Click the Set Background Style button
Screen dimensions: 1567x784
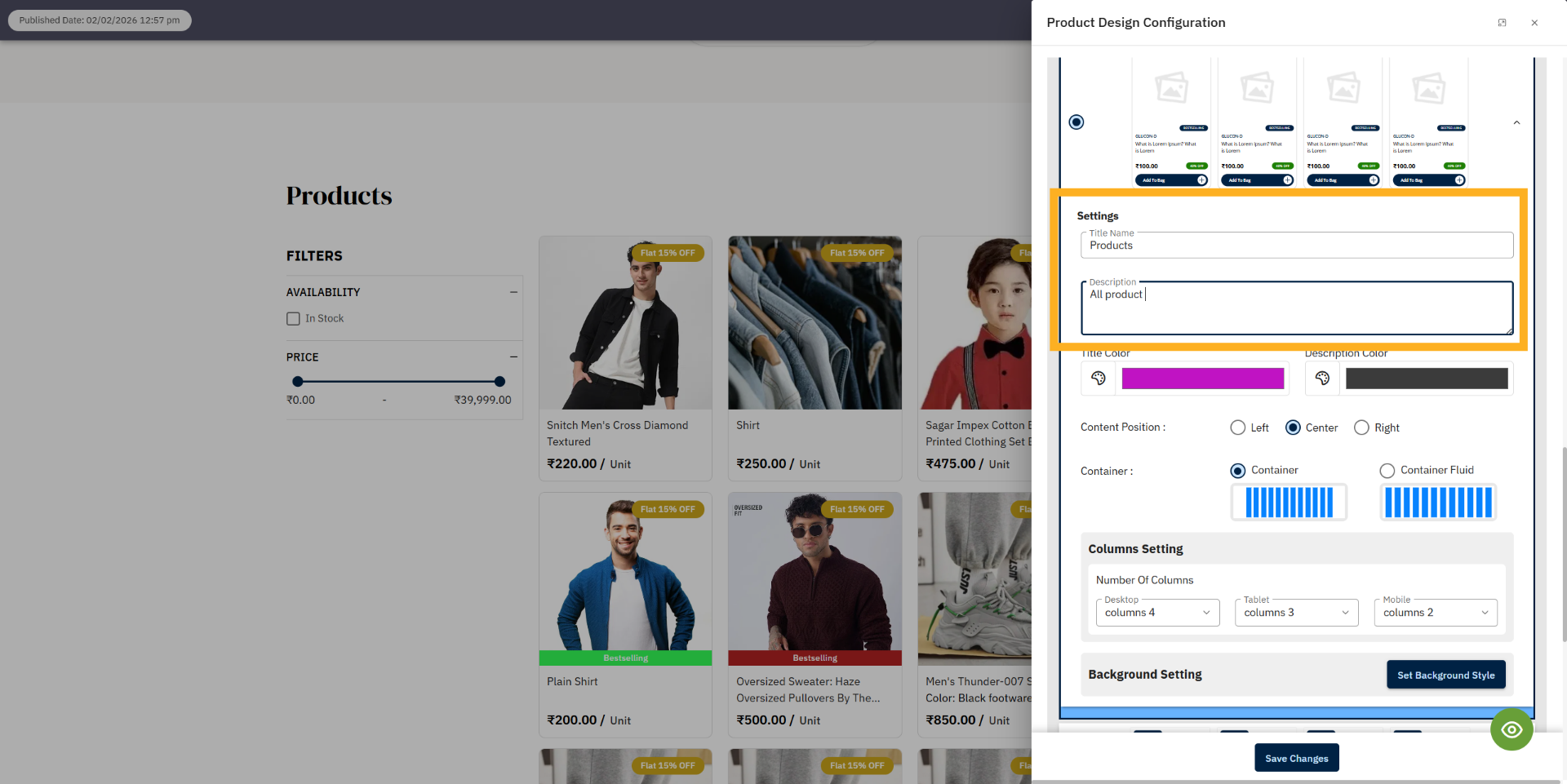click(1445, 675)
